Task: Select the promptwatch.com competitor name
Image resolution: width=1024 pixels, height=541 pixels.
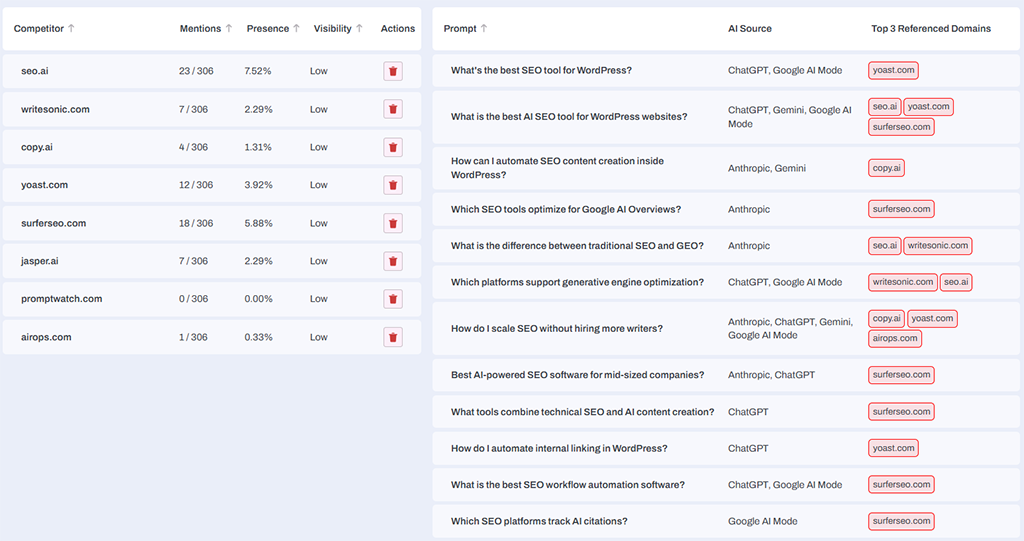Action: coord(61,299)
